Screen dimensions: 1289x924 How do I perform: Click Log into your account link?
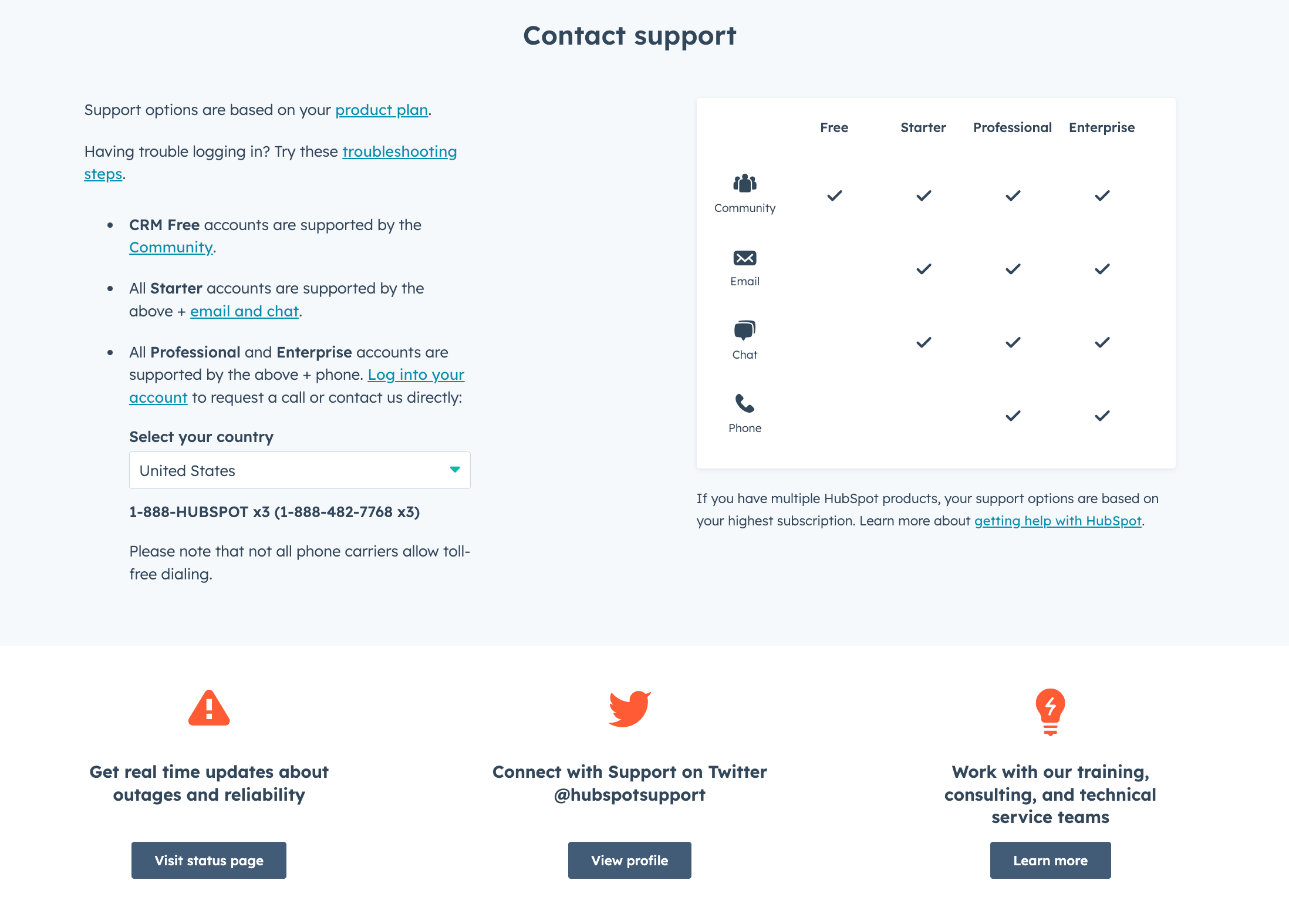coord(416,375)
